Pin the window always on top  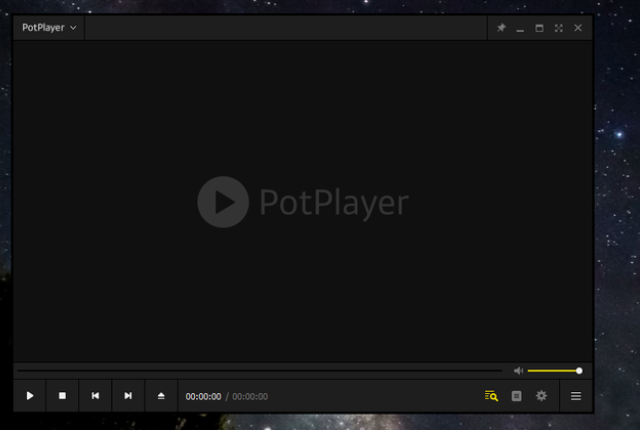(501, 28)
